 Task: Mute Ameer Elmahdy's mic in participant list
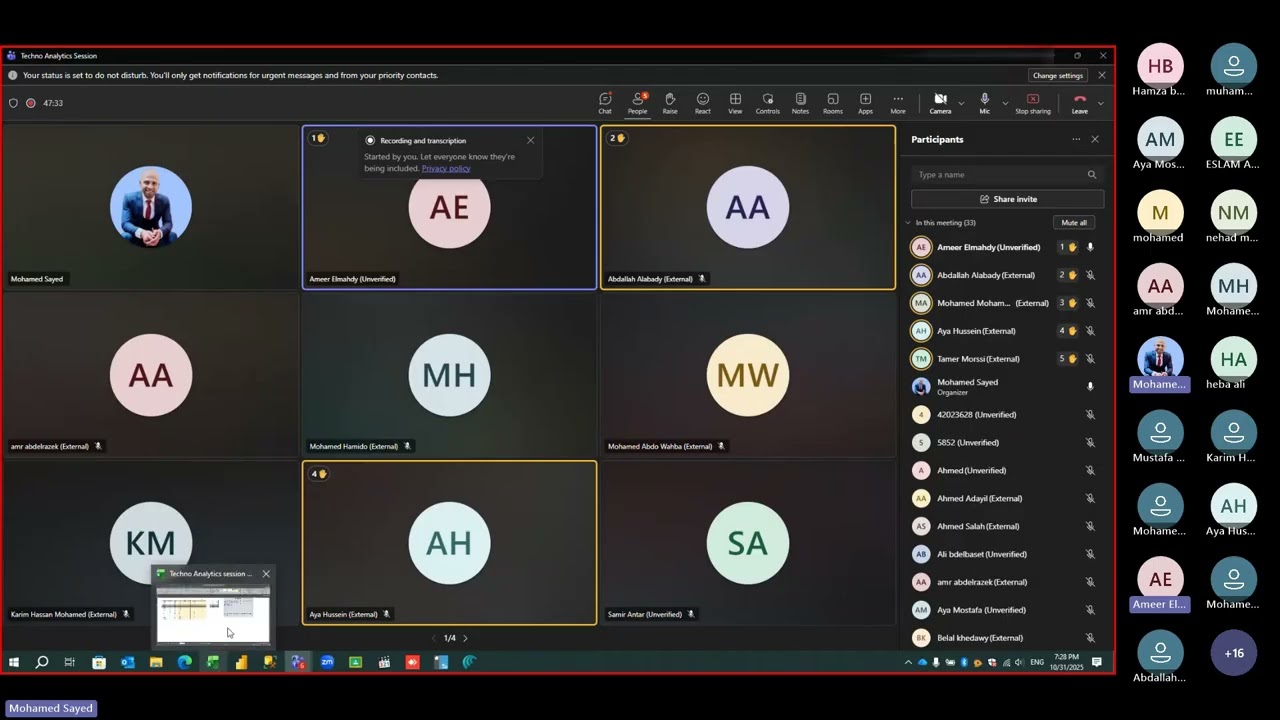pos(1090,247)
